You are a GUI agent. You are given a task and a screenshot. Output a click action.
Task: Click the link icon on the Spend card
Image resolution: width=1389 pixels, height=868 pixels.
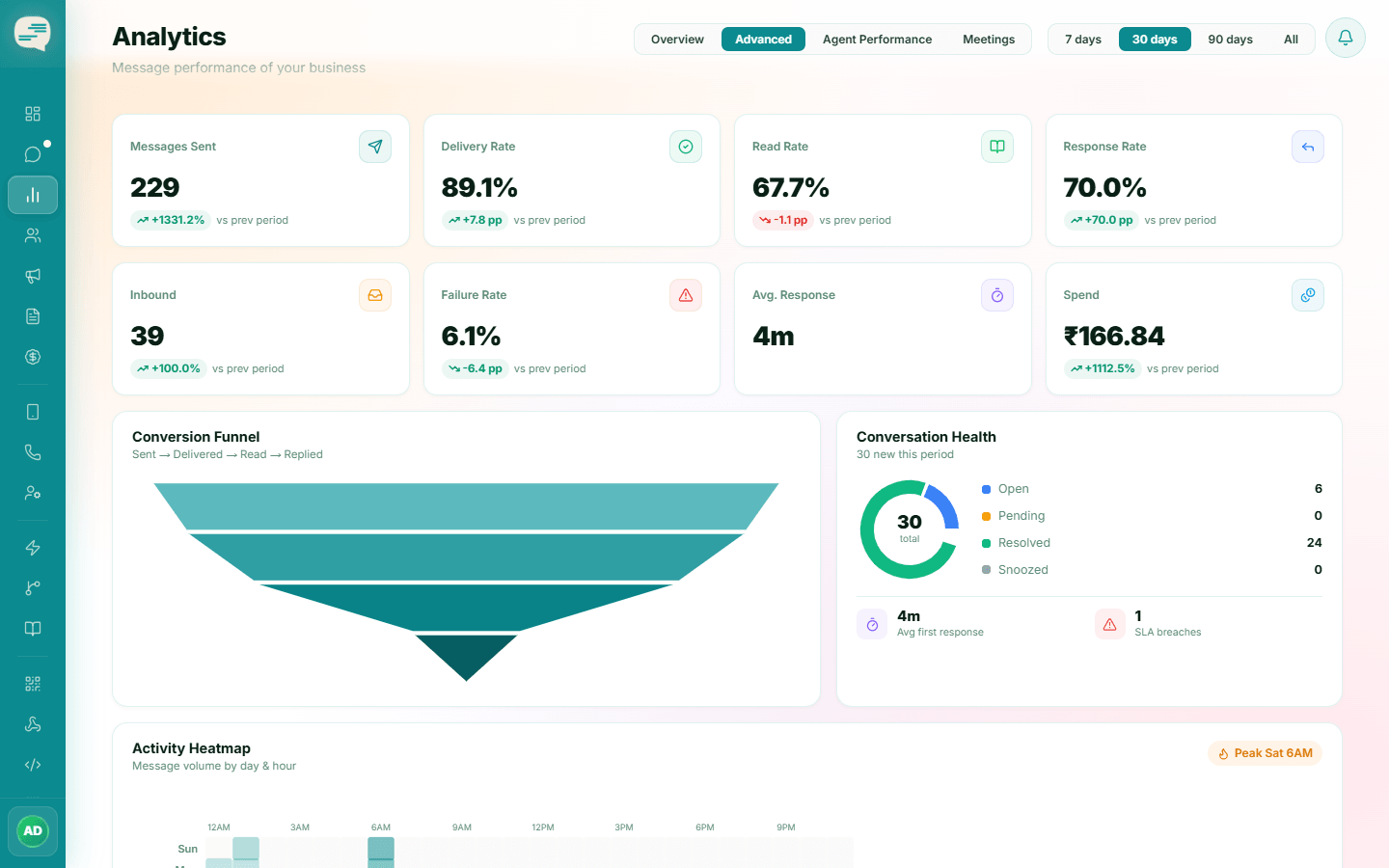pyautogui.click(x=1308, y=295)
